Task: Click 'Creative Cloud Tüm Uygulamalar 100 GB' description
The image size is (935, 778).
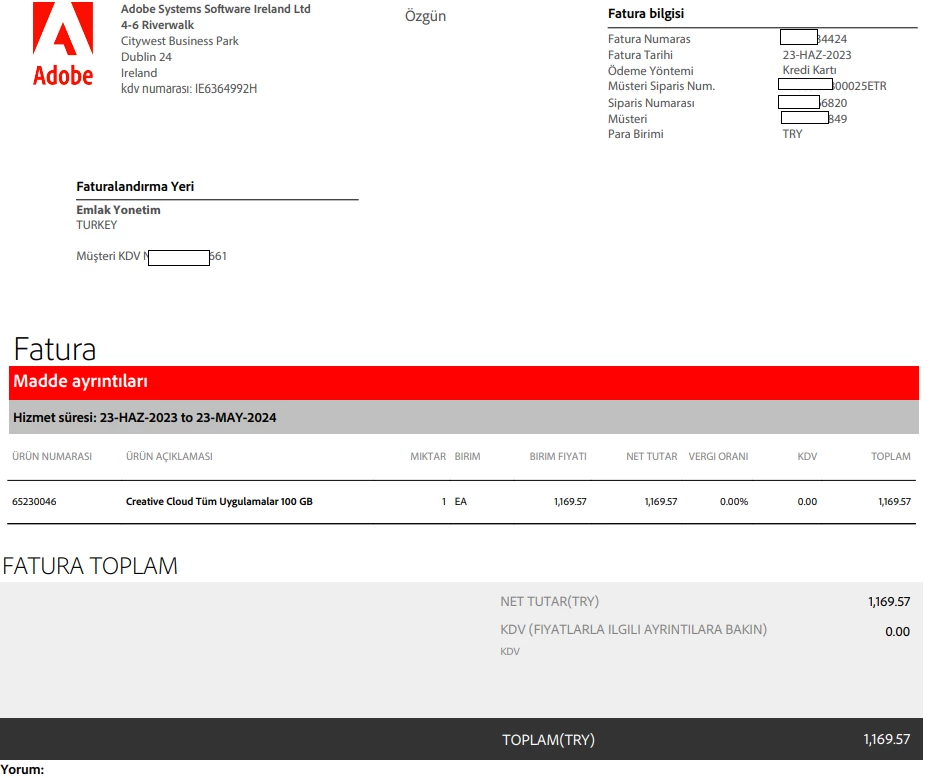Action: pyautogui.click(x=219, y=502)
